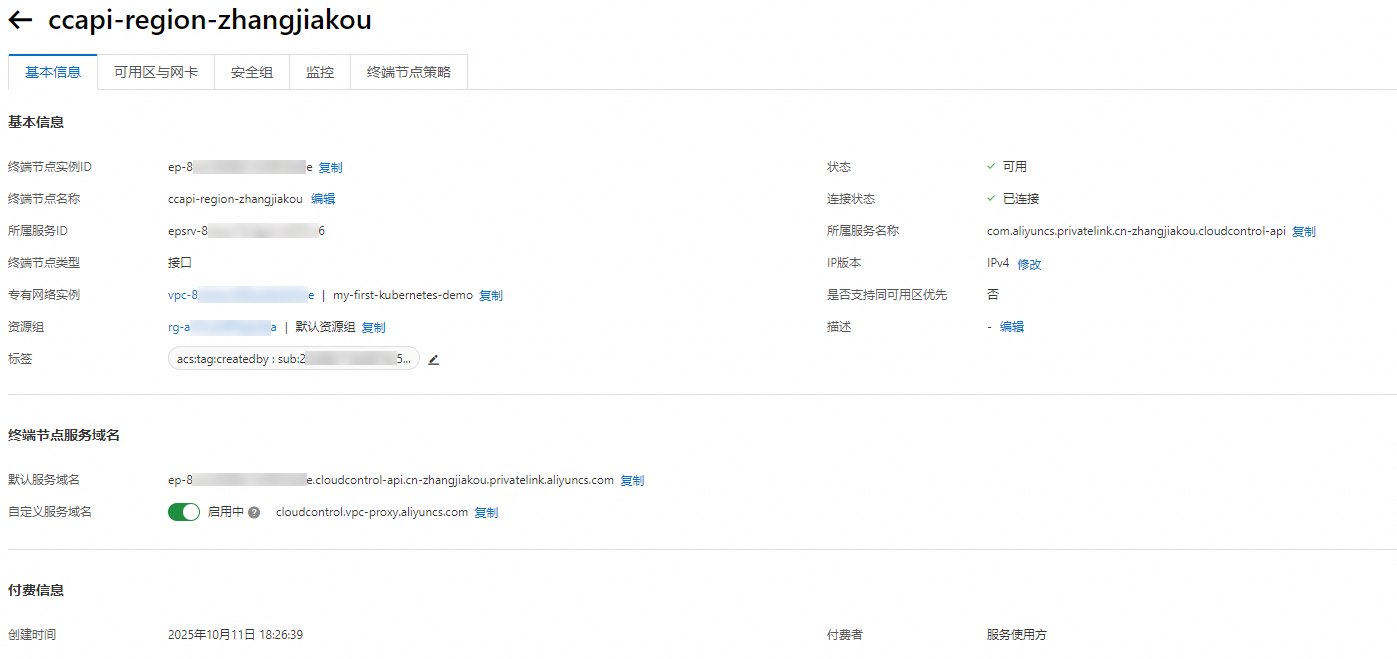Select the 已连接 connection status

coord(1021,199)
